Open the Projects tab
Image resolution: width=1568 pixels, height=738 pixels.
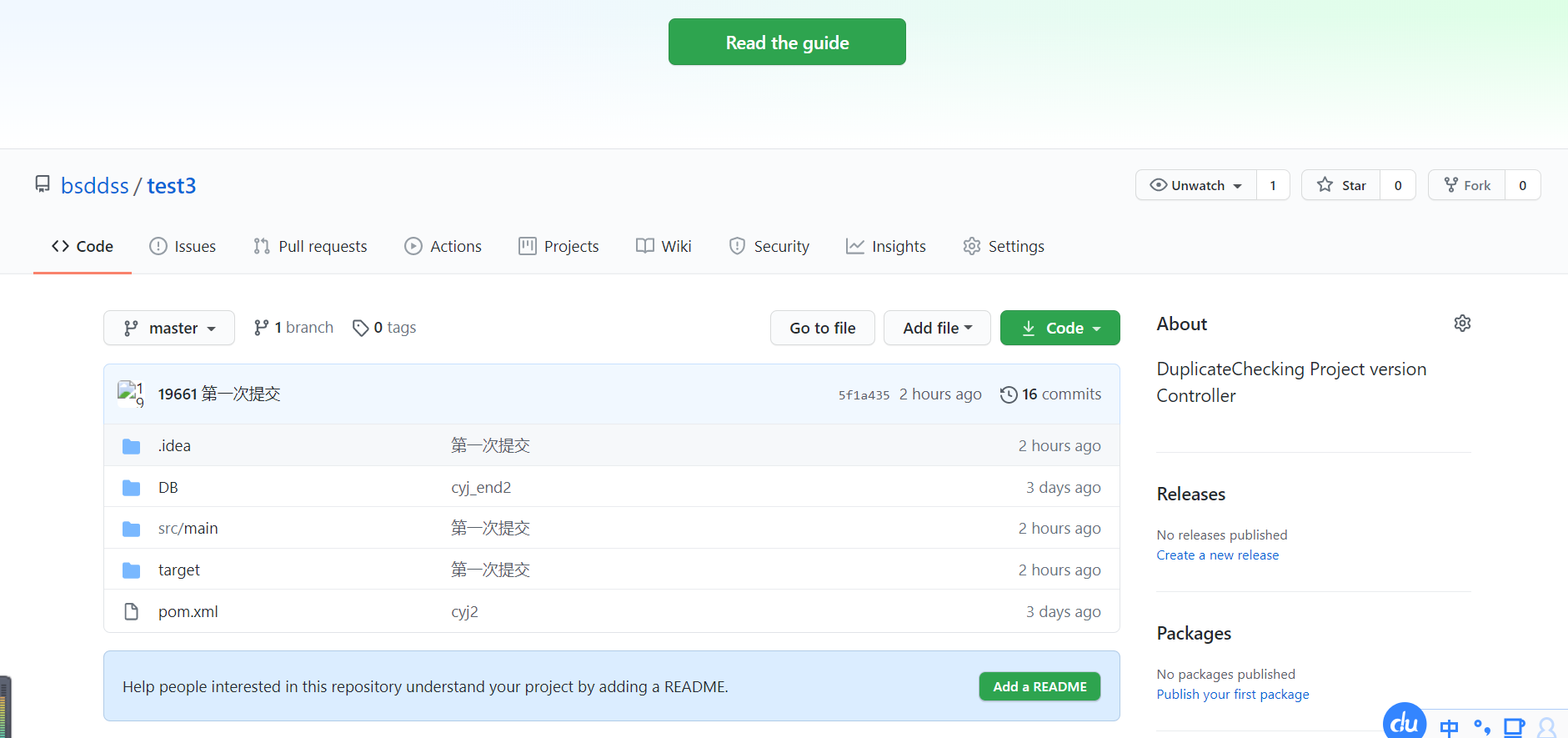click(x=559, y=246)
